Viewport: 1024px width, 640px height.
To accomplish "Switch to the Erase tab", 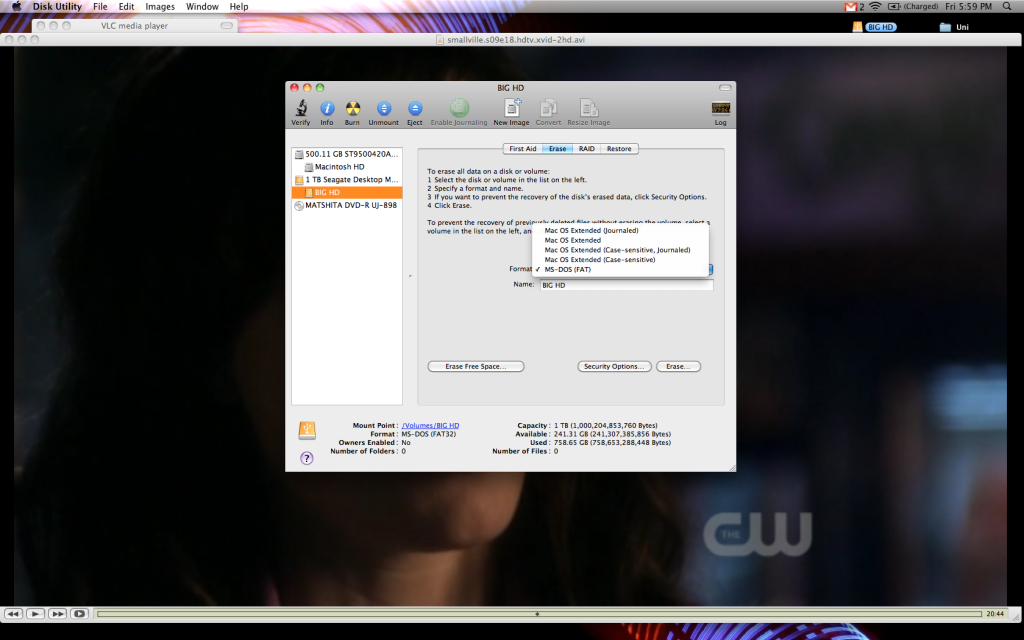I will pos(558,149).
